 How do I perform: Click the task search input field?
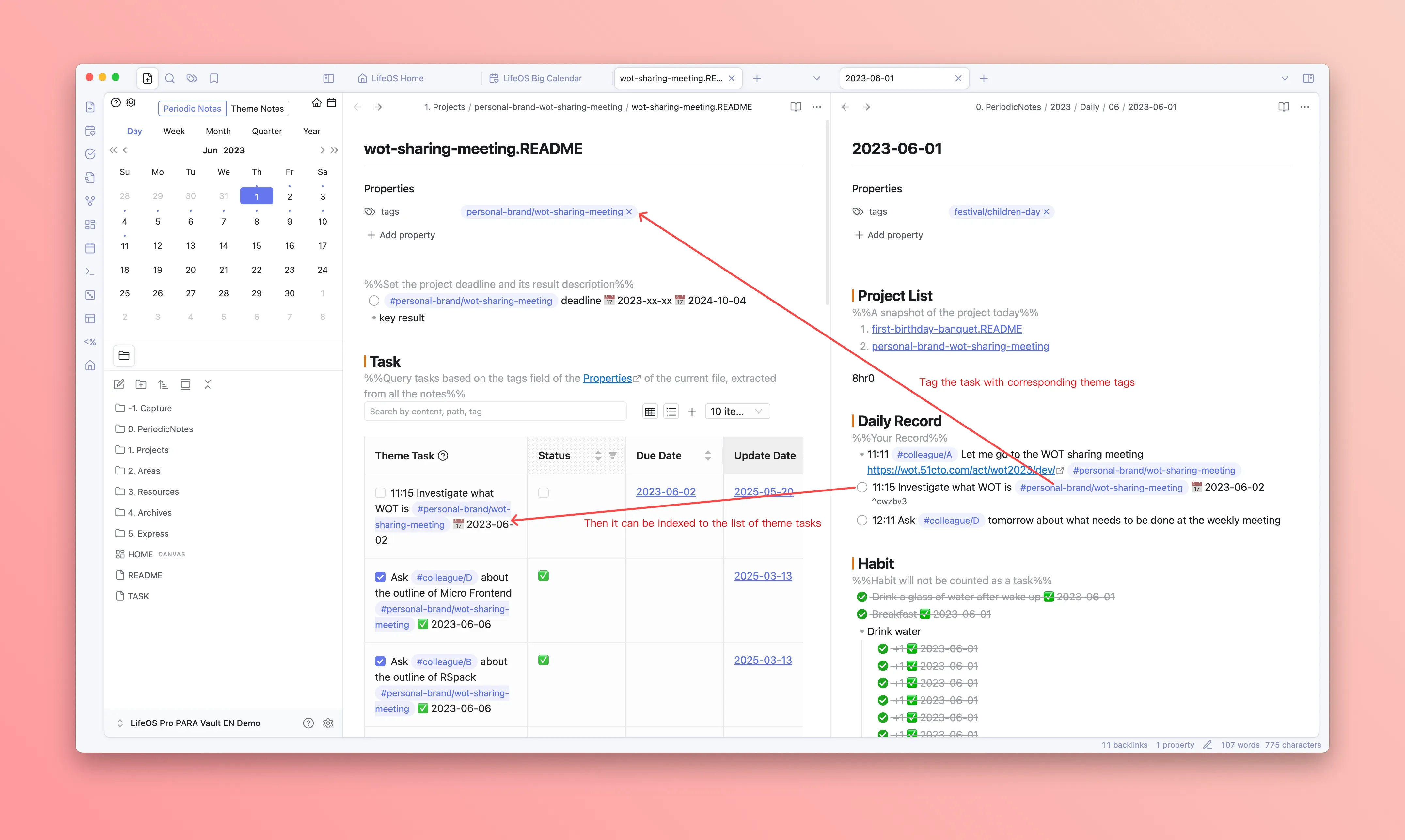(495, 412)
